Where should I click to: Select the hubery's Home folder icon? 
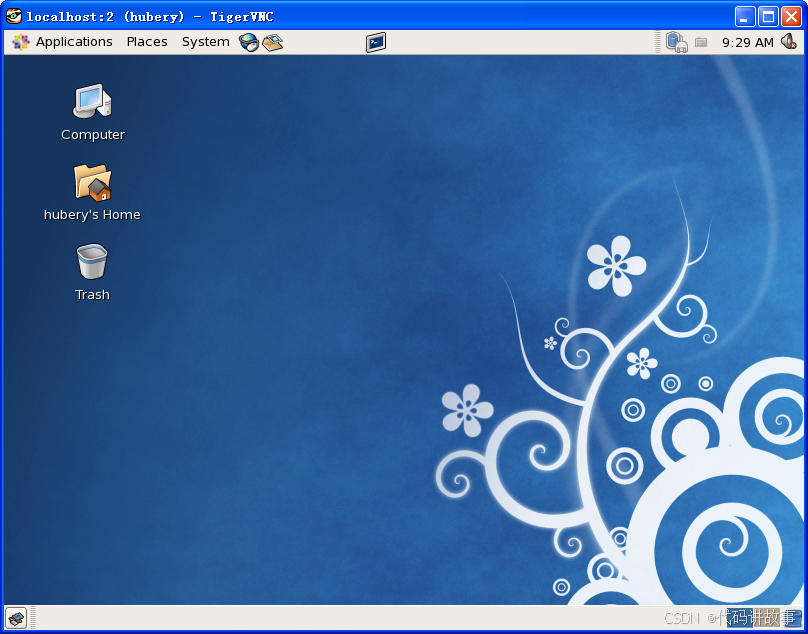[92, 182]
